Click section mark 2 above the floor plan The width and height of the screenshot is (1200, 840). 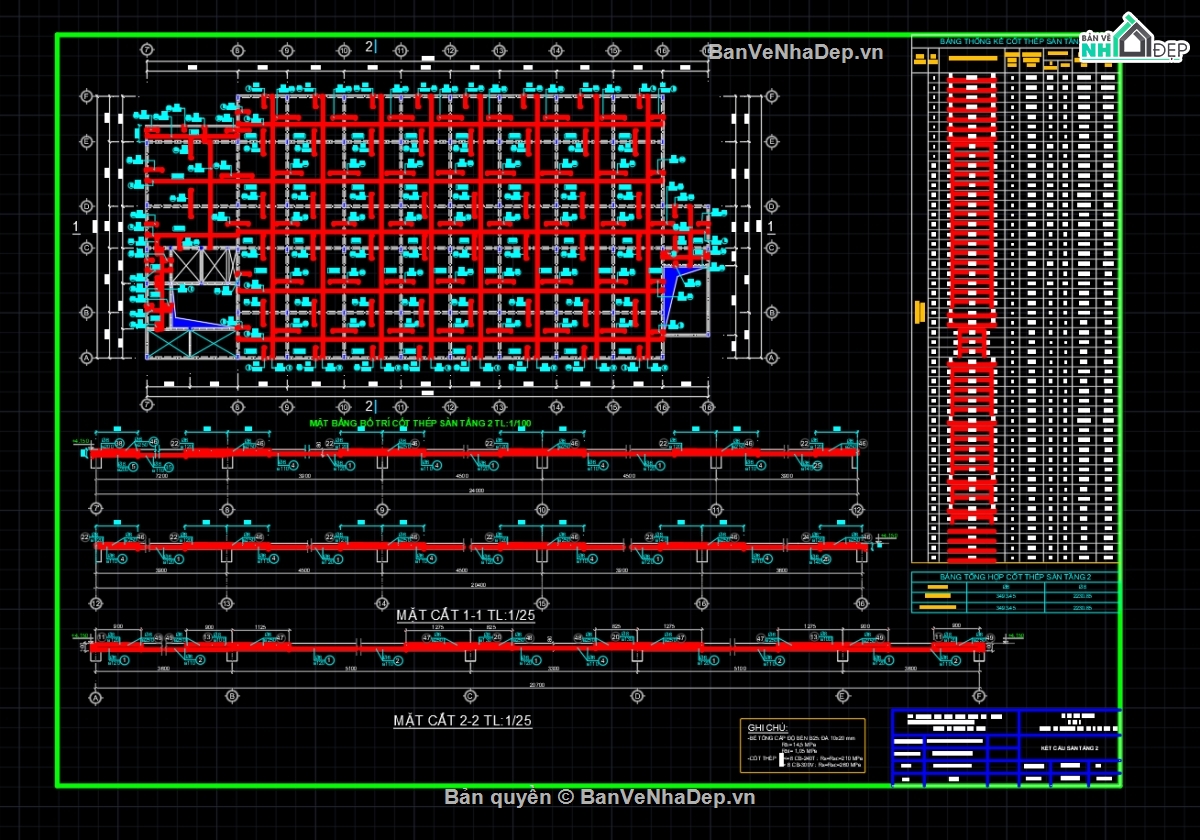point(369,47)
